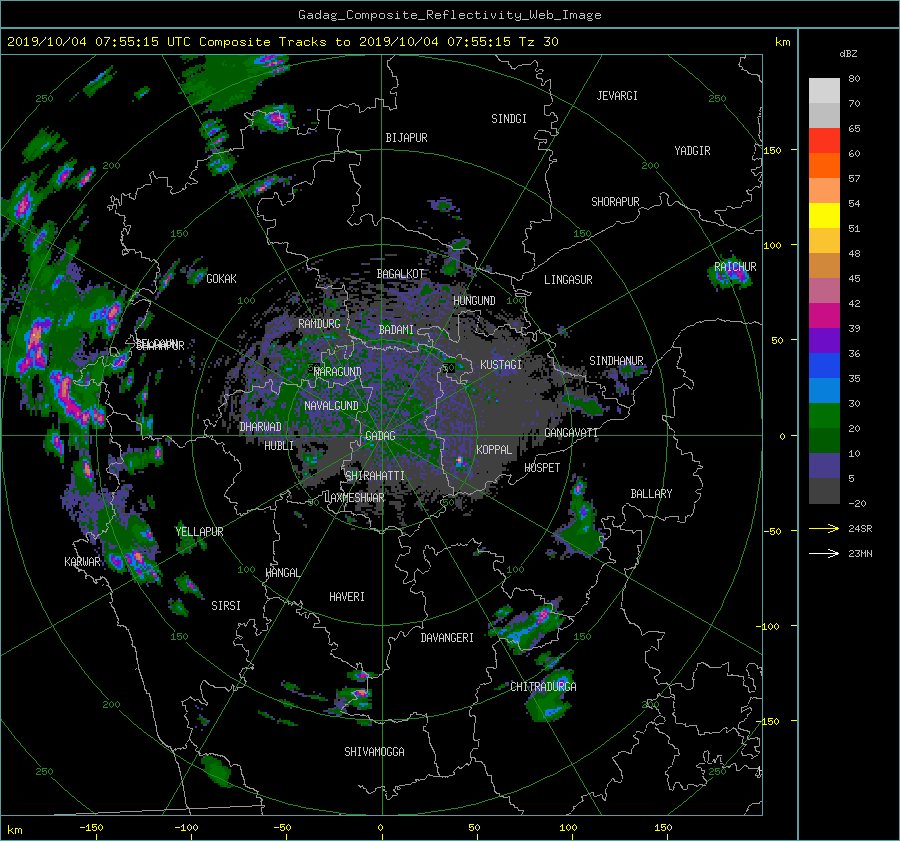Click the JEVARGI city label

[617, 96]
